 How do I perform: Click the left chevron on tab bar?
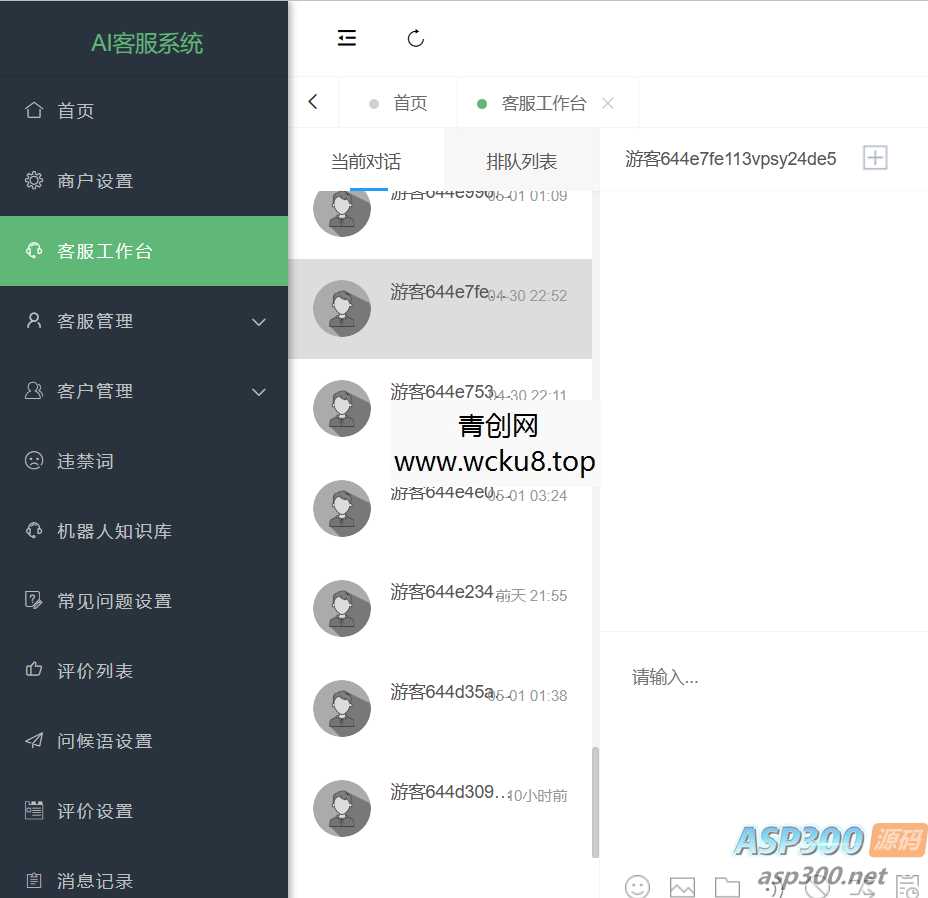312,101
